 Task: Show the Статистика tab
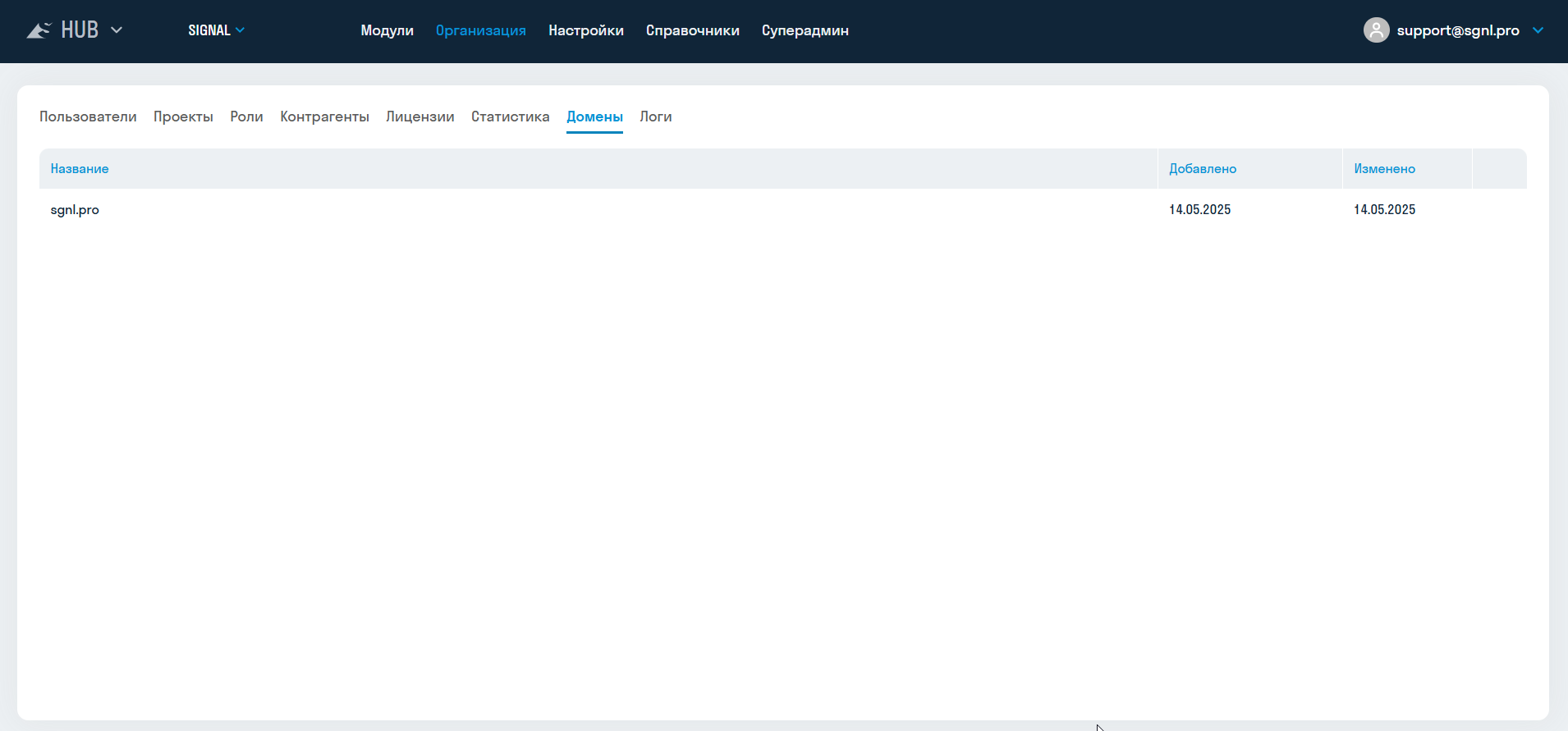(511, 117)
